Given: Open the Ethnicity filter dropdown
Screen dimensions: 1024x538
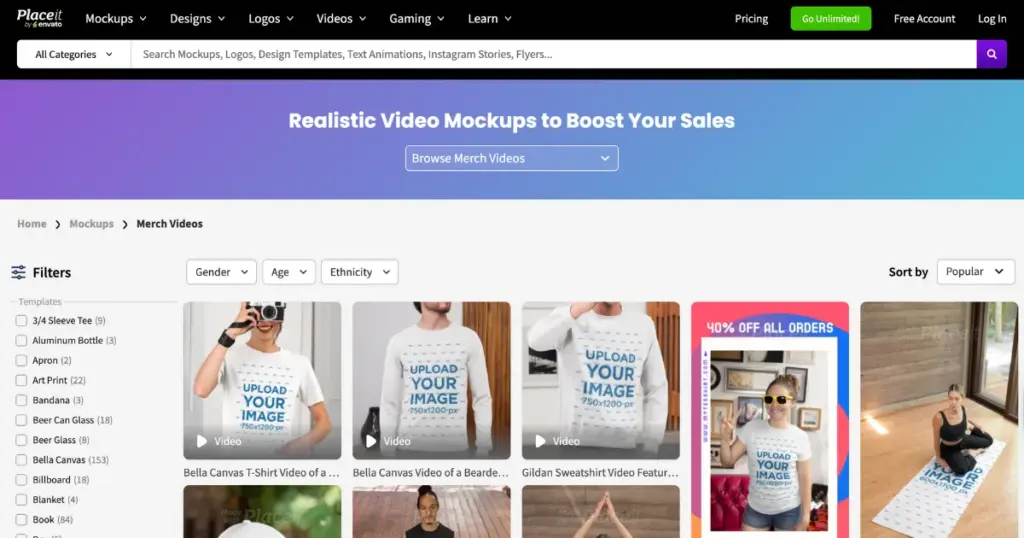Looking at the screenshot, I should (x=359, y=272).
